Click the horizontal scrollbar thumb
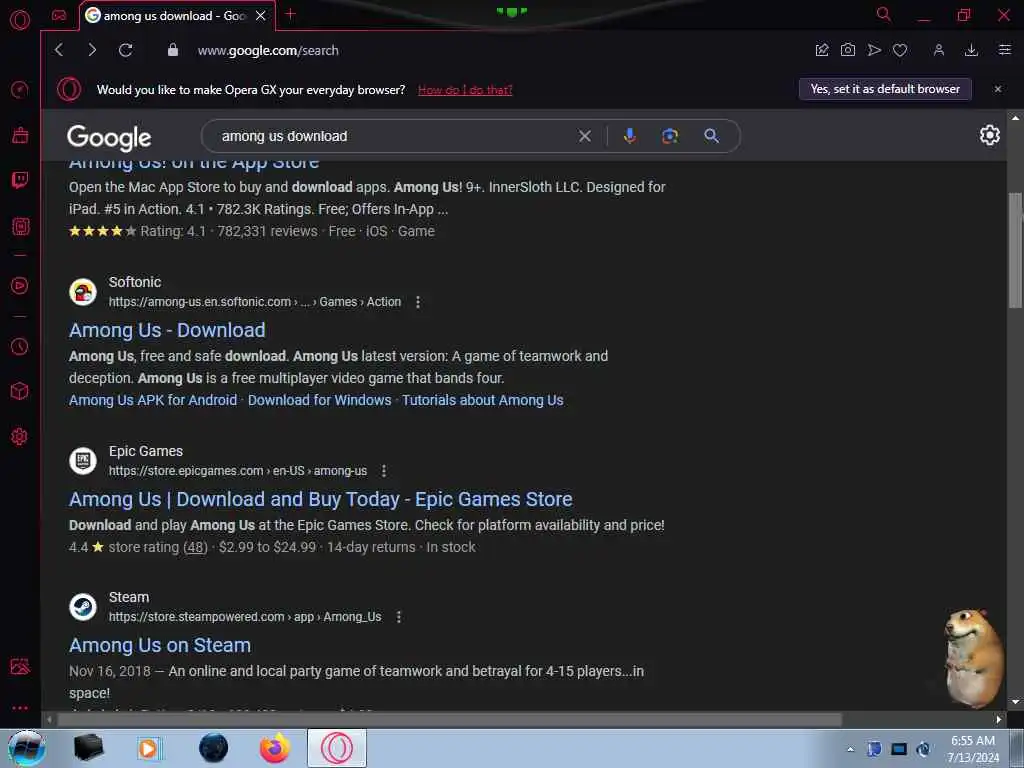The image size is (1024, 768). click(449, 719)
